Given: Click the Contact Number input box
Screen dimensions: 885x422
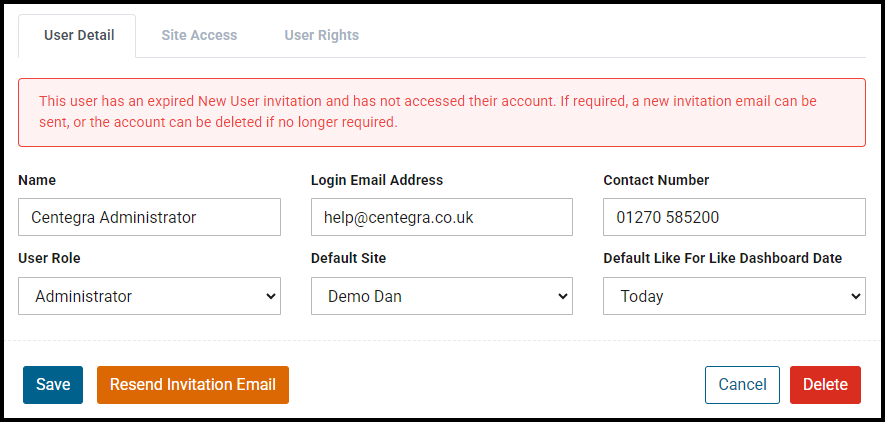Looking at the screenshot, I should (x=734, y=217).
